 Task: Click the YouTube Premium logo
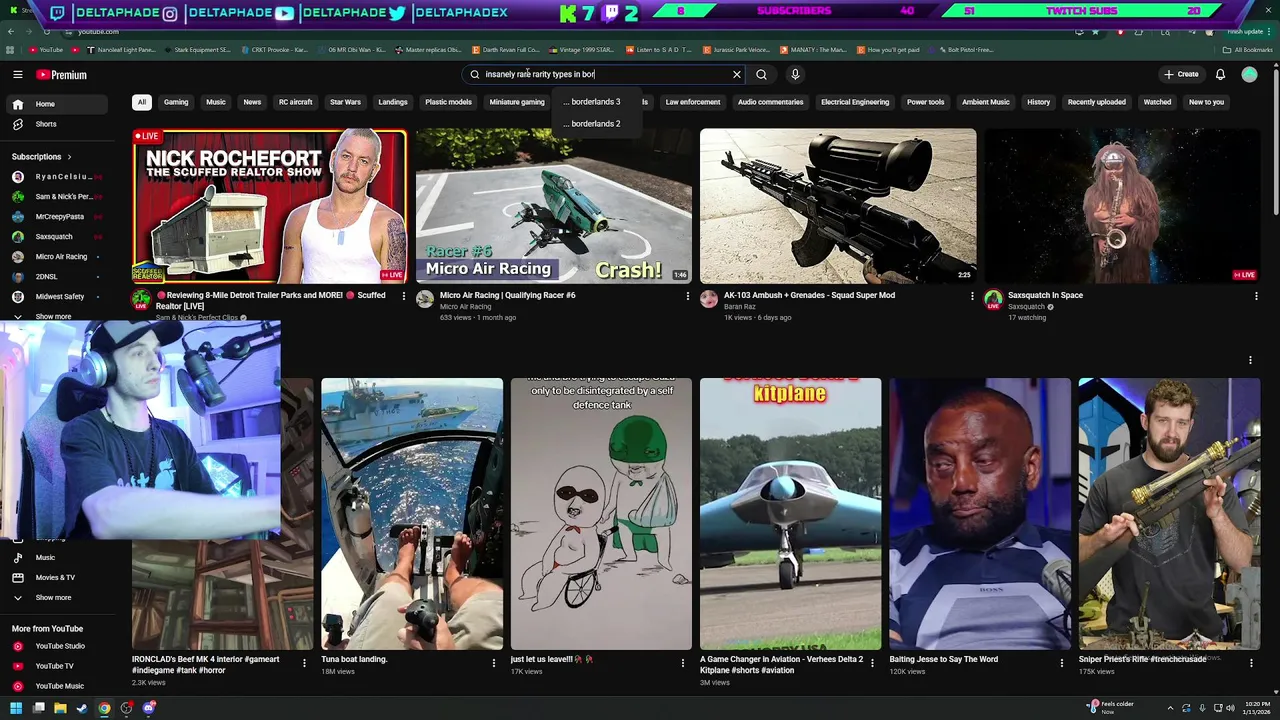point(62,75)
